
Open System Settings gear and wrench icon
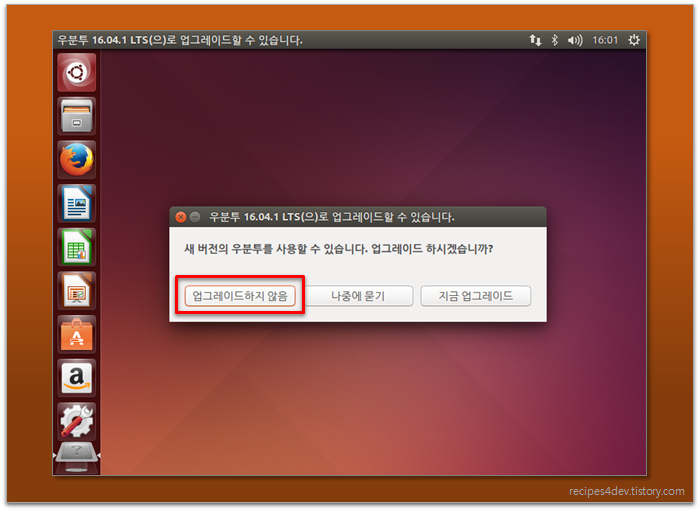(x=76, y=421)
